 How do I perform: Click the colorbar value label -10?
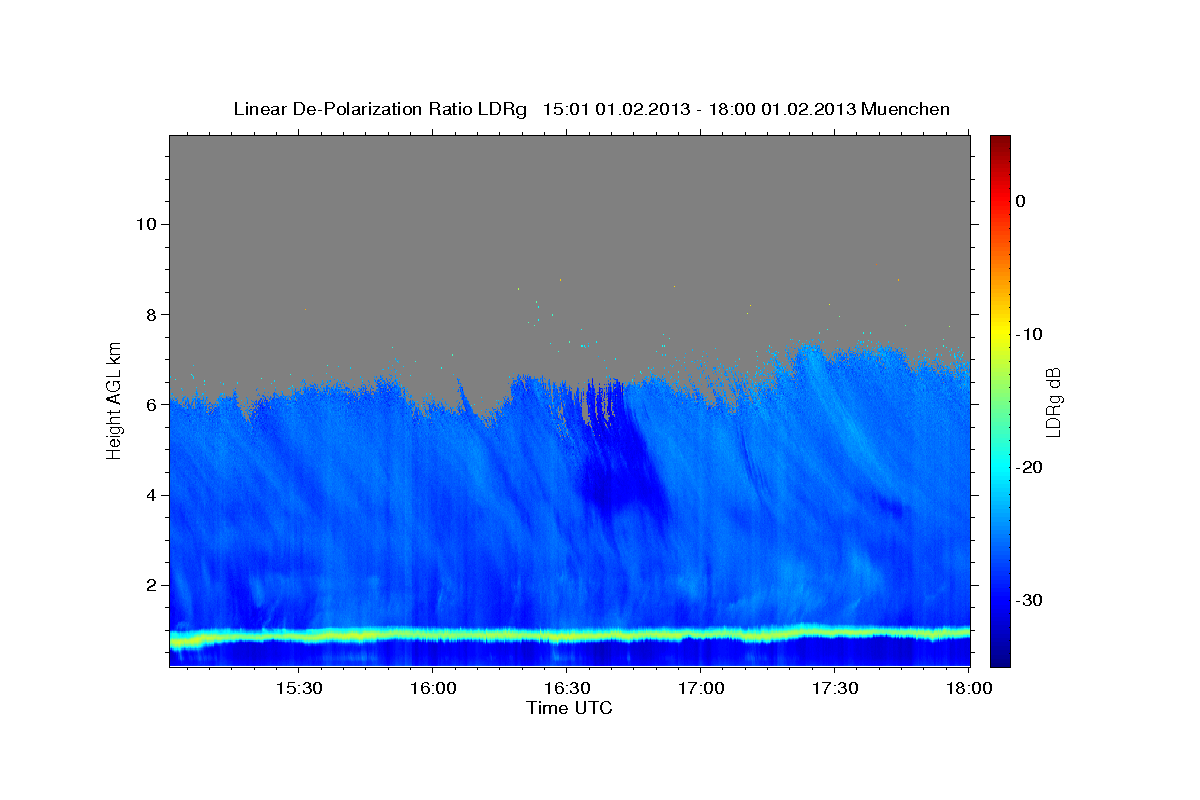(1029, 334)
